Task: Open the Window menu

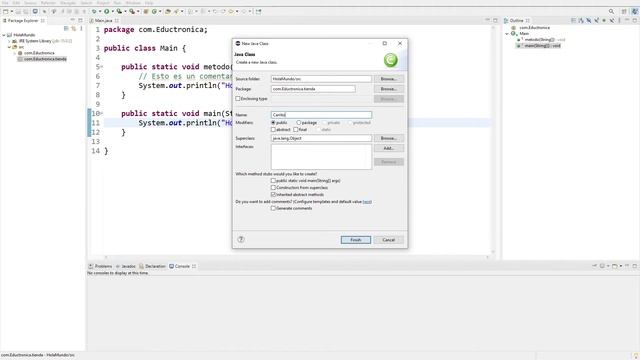Action: click(x=133, y=3)
